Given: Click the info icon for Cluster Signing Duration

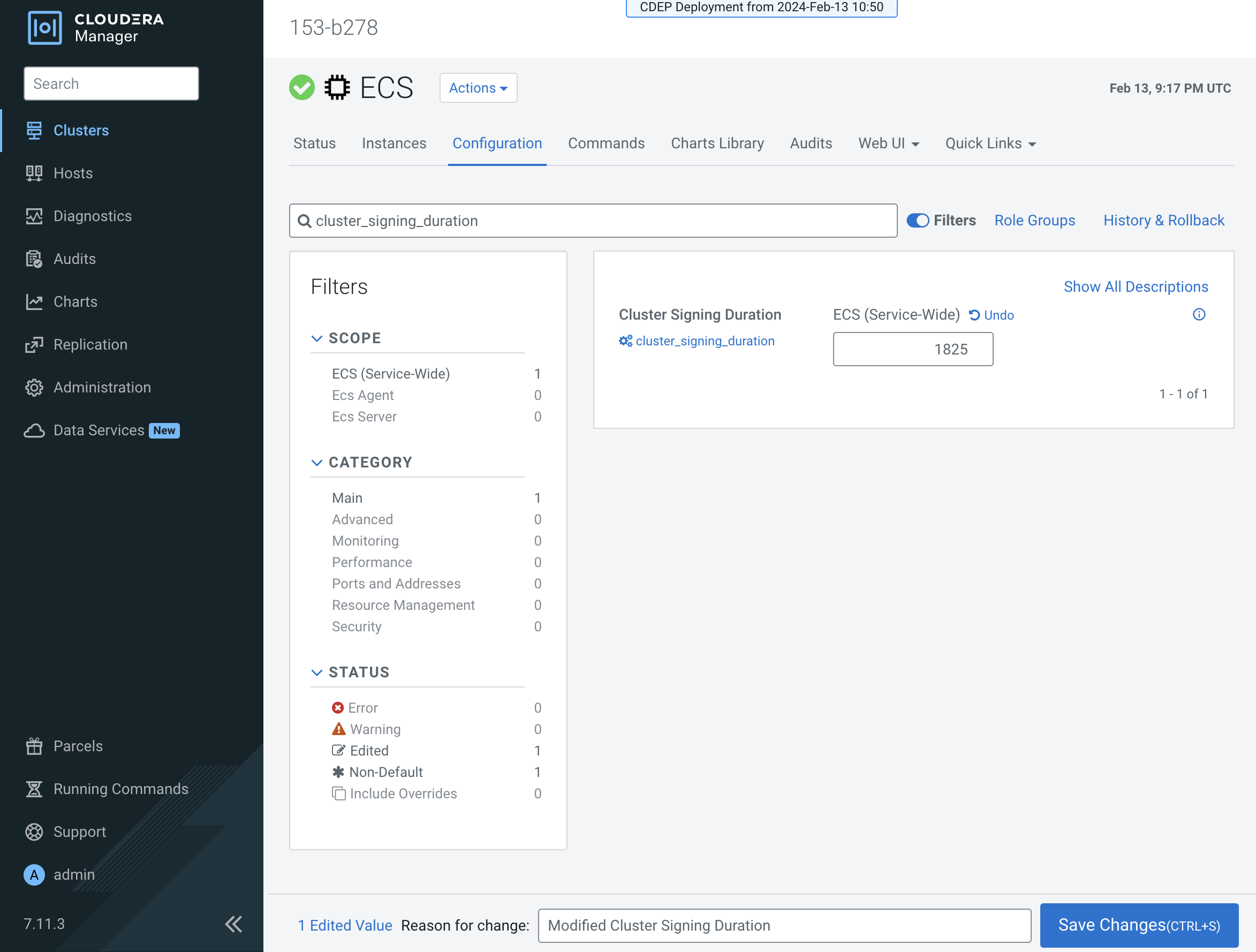Looking at the screenshot, I should pyautogui.click(x=1199, y=315).
